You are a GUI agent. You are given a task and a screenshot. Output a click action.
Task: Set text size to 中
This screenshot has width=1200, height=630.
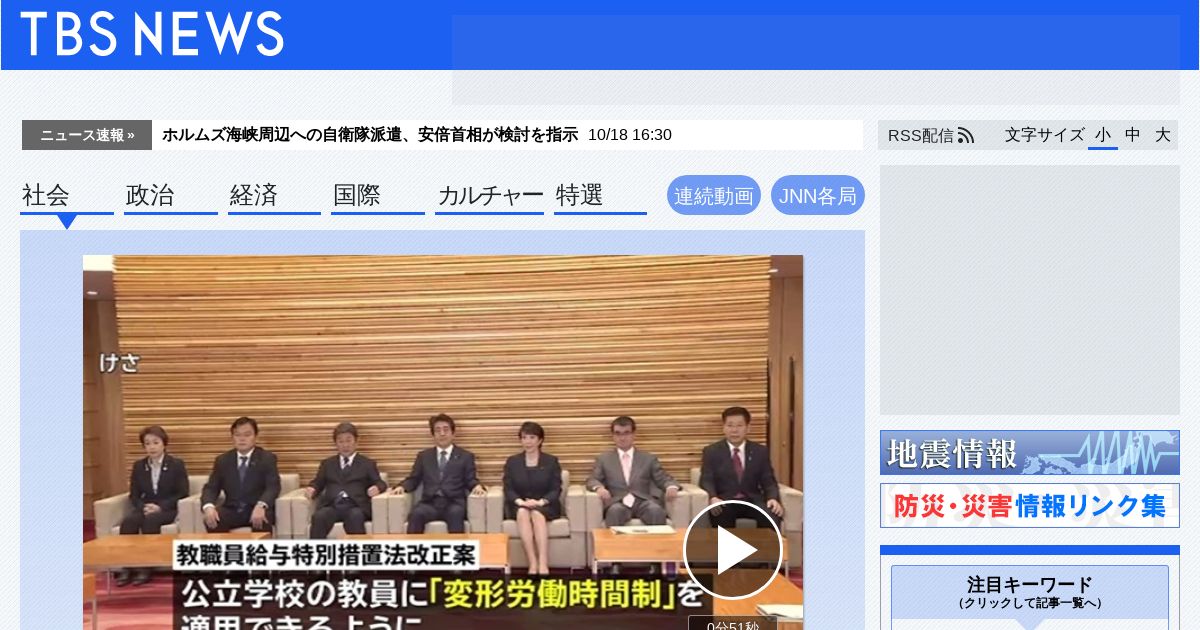click(1133, 135)
